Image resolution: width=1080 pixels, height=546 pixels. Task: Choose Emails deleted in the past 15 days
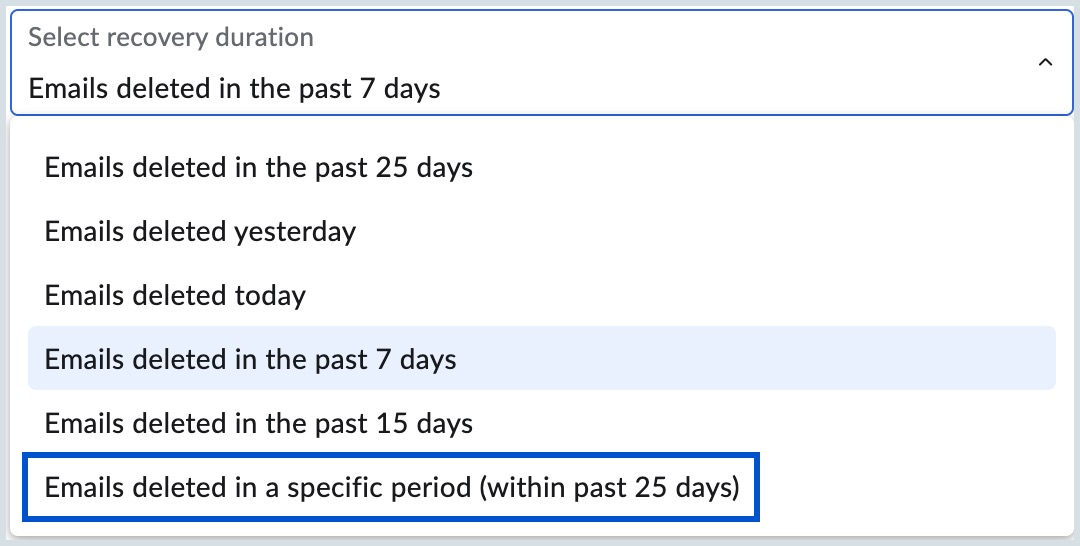coord(259,423)
